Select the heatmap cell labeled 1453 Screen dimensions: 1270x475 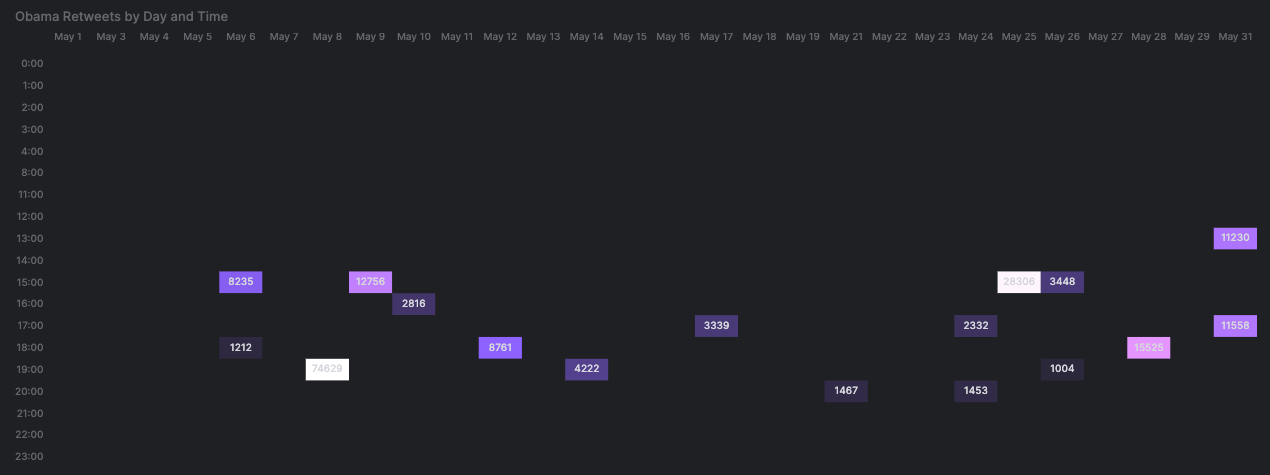point(975,391)
